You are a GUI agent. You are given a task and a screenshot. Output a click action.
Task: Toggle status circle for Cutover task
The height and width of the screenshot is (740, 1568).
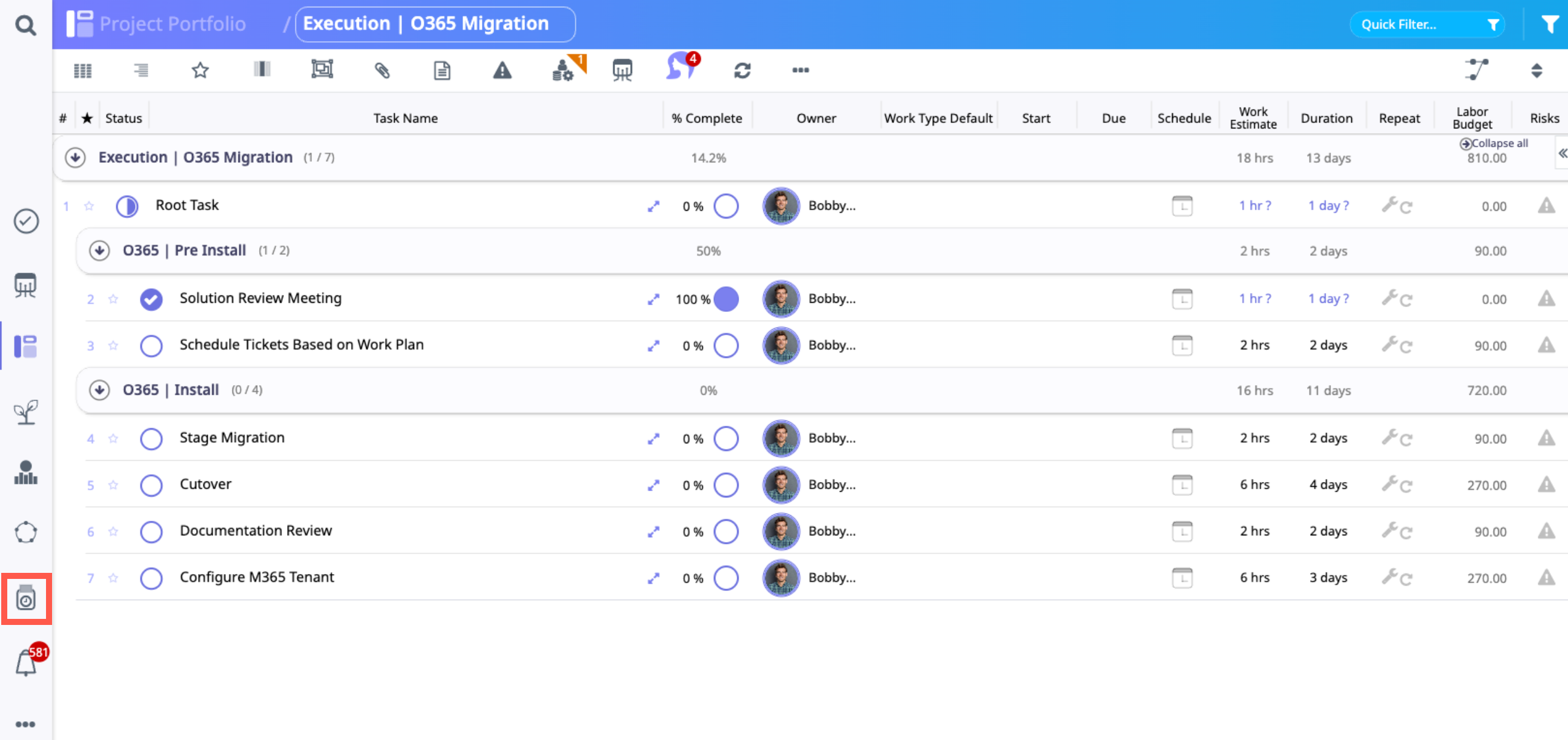click(151, 486)
